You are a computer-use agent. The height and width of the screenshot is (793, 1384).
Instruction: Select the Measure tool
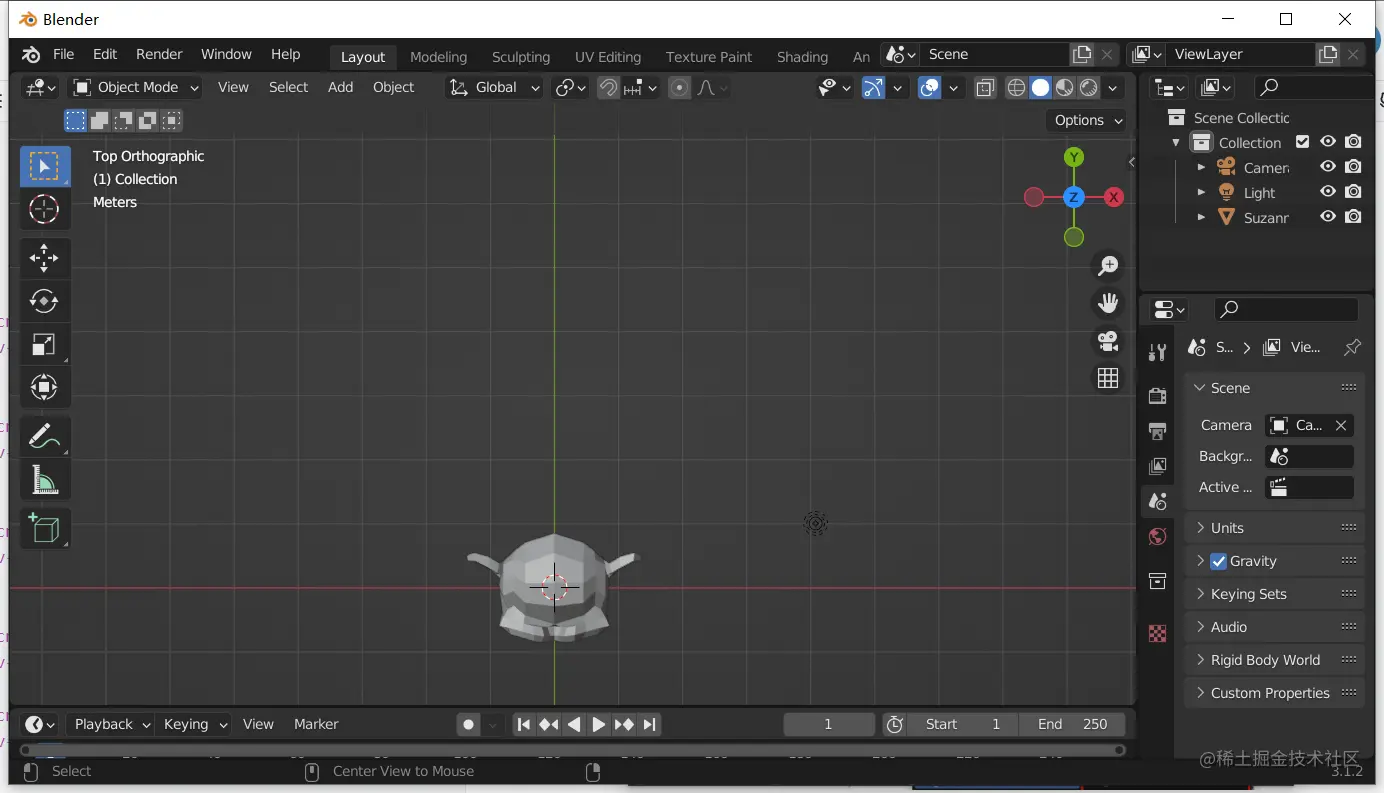coord(45,480)
